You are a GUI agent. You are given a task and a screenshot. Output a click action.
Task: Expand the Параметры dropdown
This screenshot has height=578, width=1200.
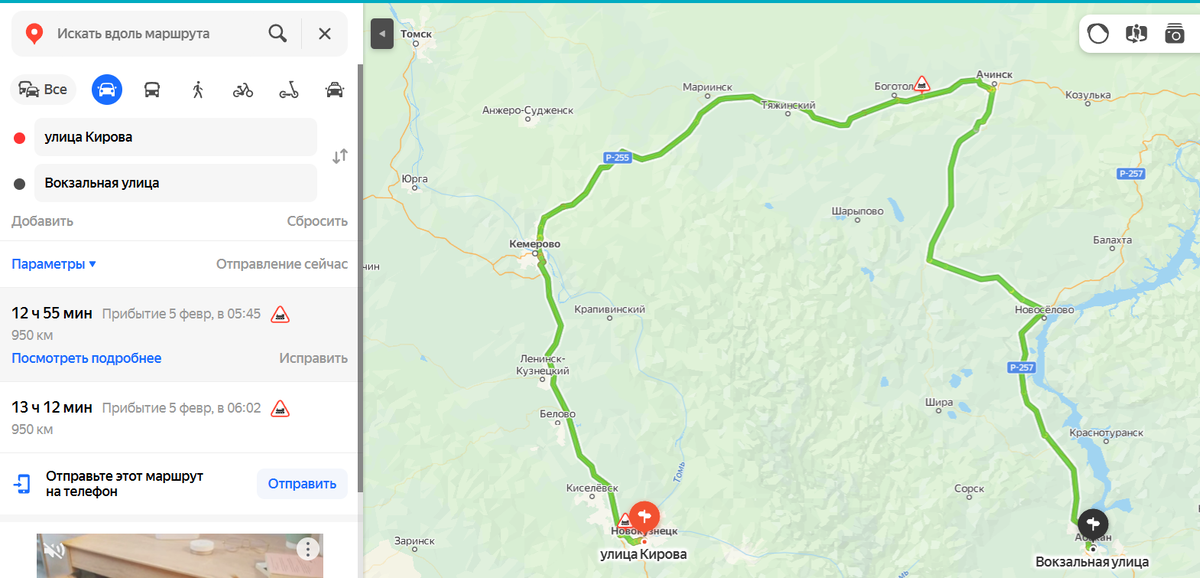pyautogui.click(x=54, y=264)
